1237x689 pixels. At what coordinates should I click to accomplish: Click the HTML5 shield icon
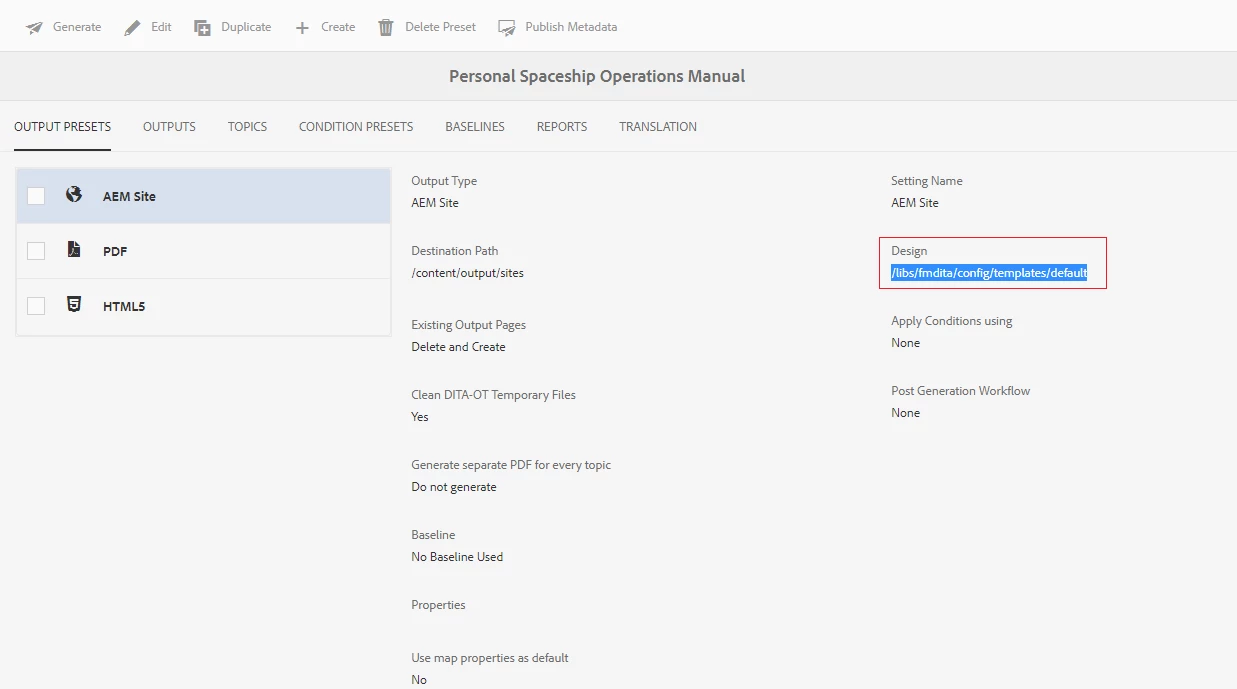(74, 305)
